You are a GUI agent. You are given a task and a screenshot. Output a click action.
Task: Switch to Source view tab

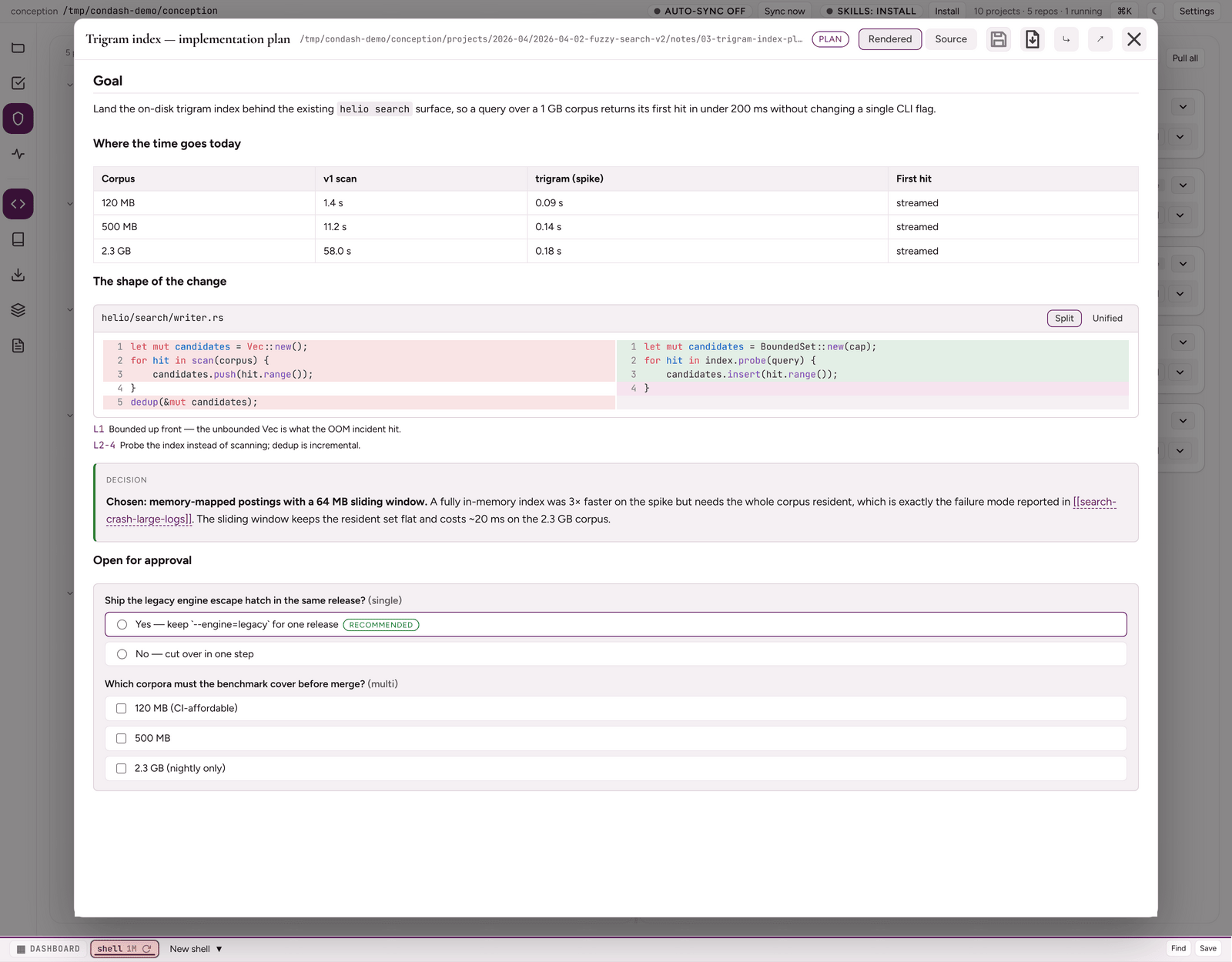(951, 39)
